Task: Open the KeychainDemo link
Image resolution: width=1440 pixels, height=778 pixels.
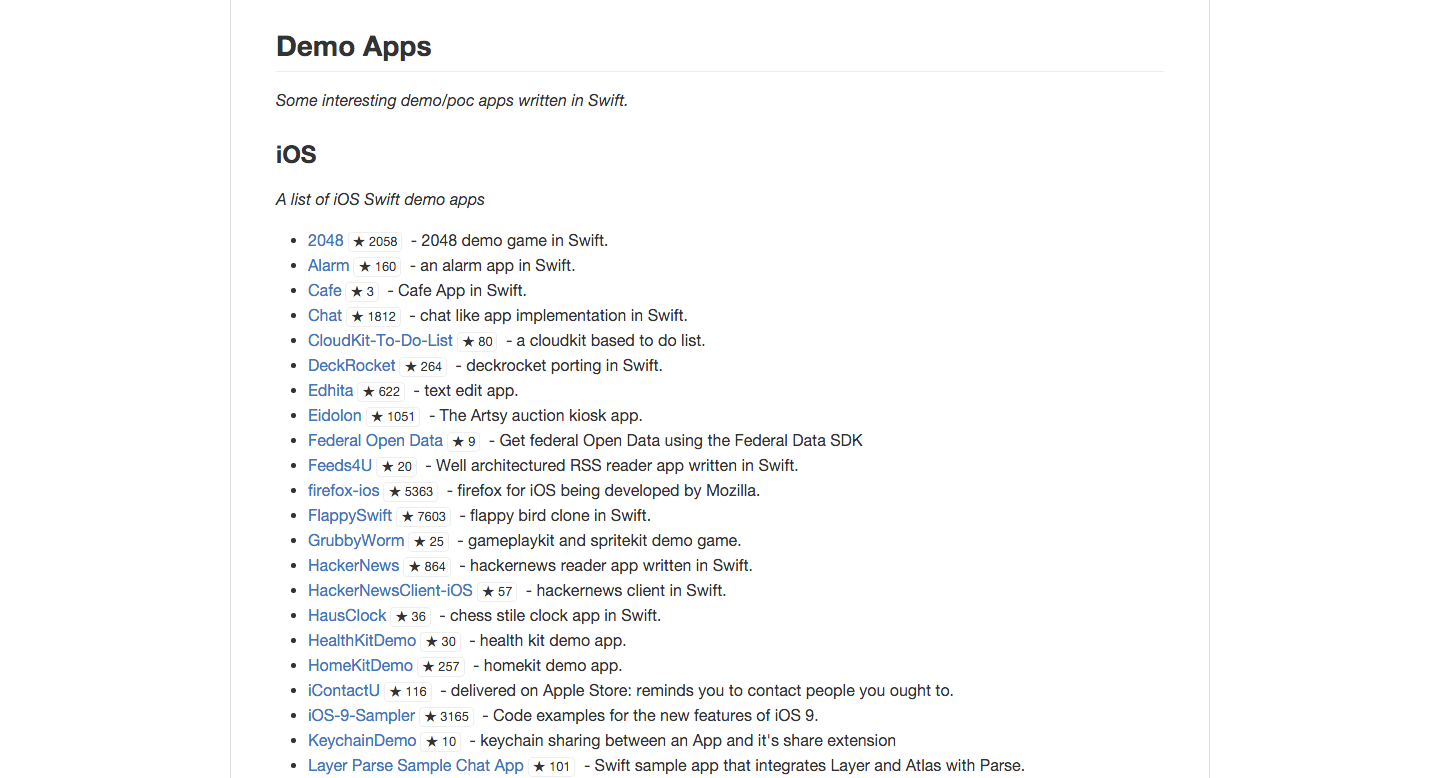Action: 362,740
